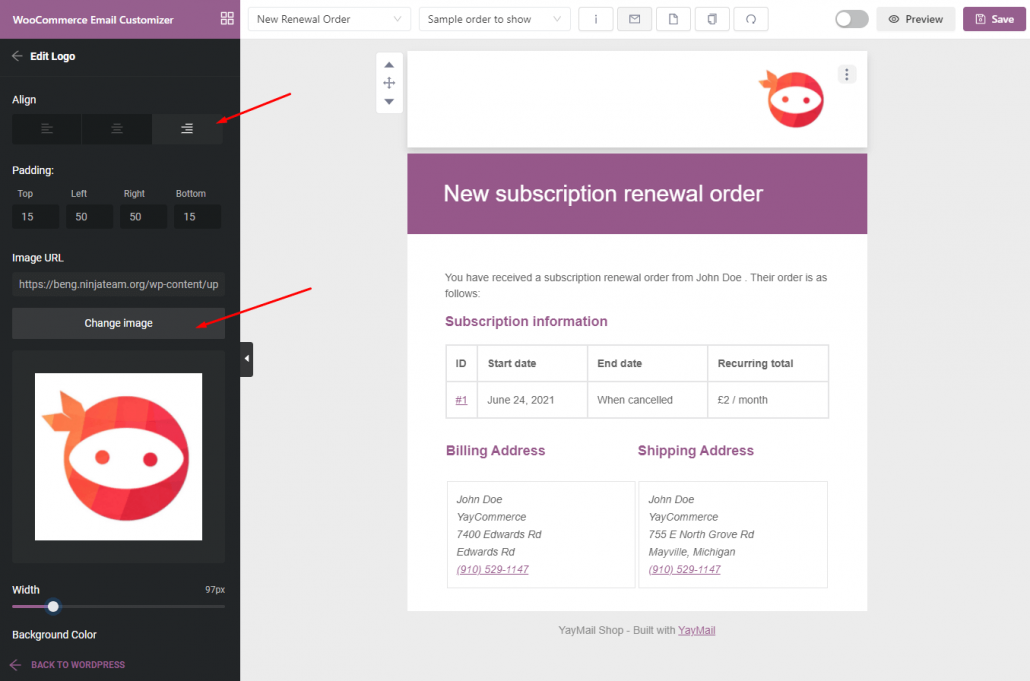Edit the Top padding field
Viewport: 1030px width, 681px height.
pyautogui.click(x=35, y=217)
